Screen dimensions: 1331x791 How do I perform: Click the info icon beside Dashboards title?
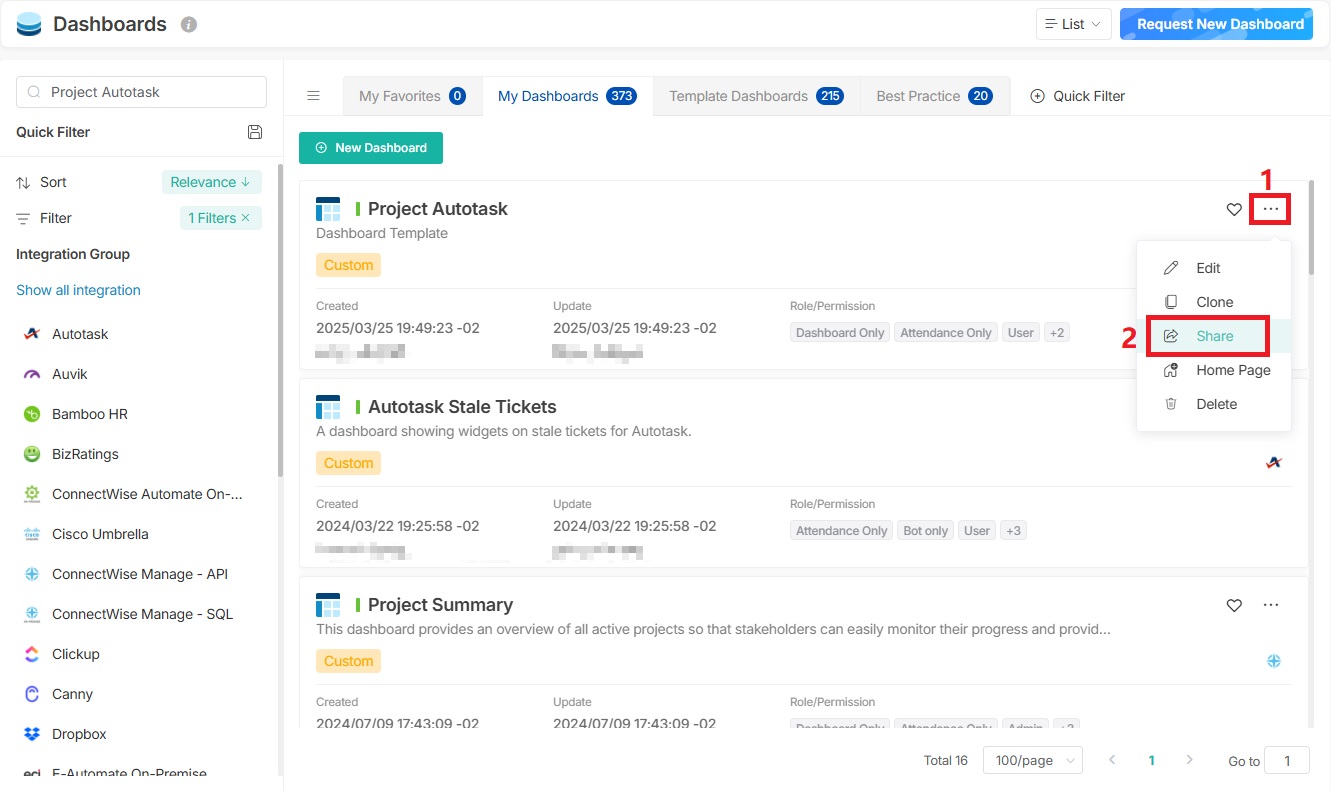(189, 25)
